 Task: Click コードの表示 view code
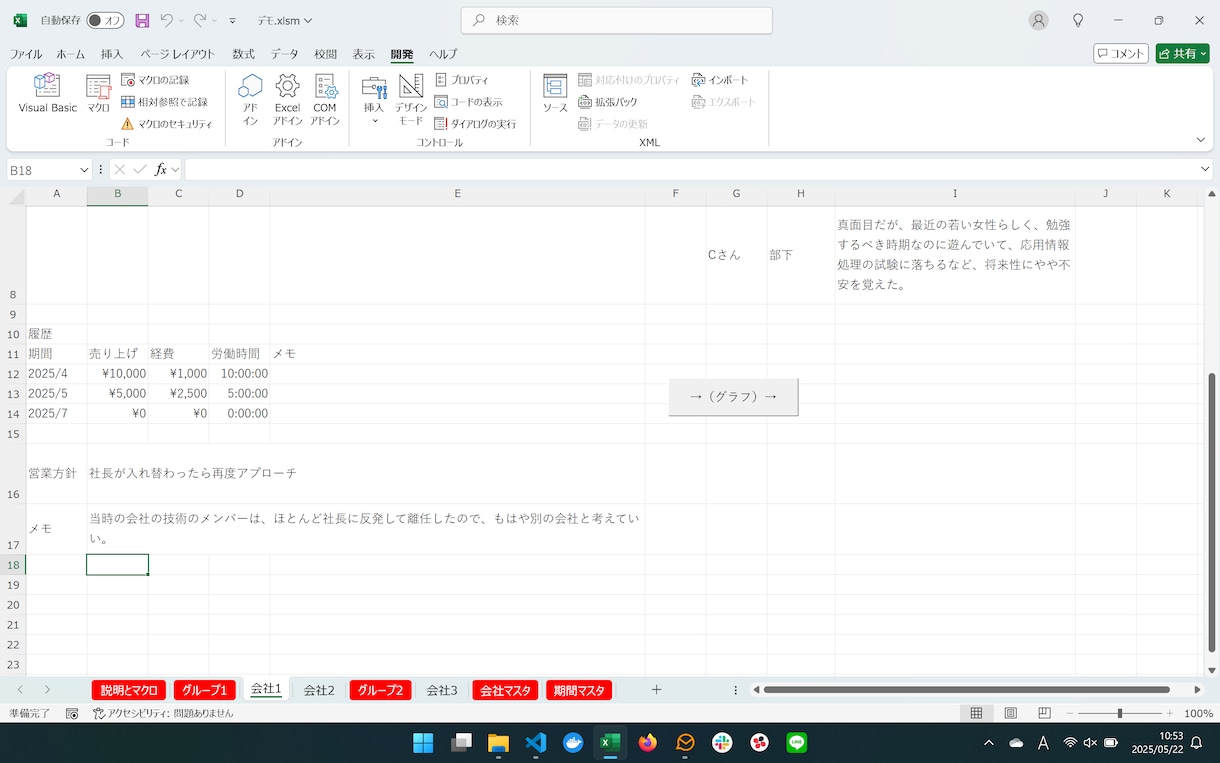(469, 102)
